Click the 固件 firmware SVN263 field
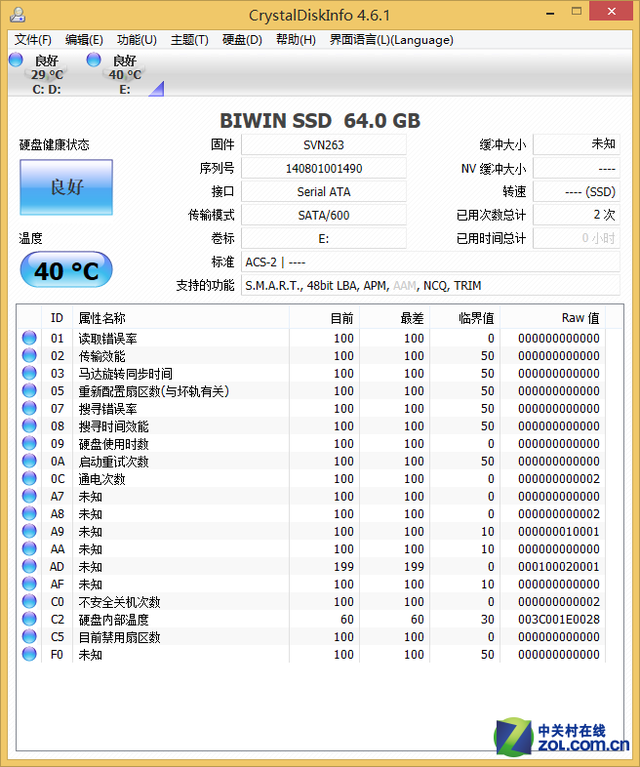 click(323, 145)
